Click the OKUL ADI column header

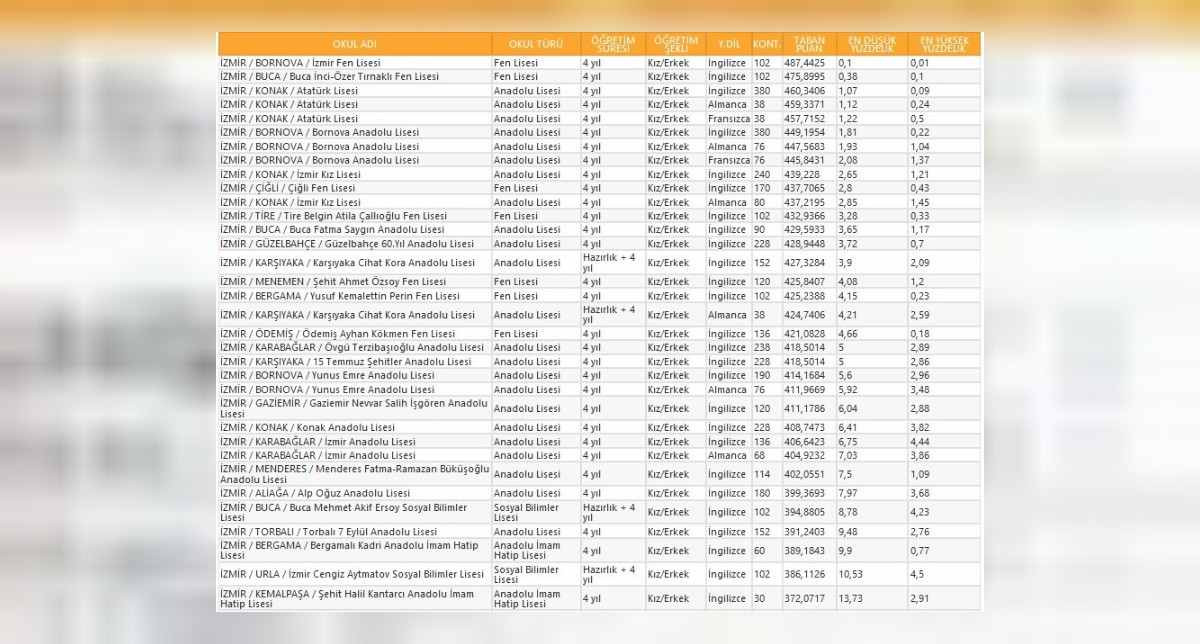tap(355, 44)
